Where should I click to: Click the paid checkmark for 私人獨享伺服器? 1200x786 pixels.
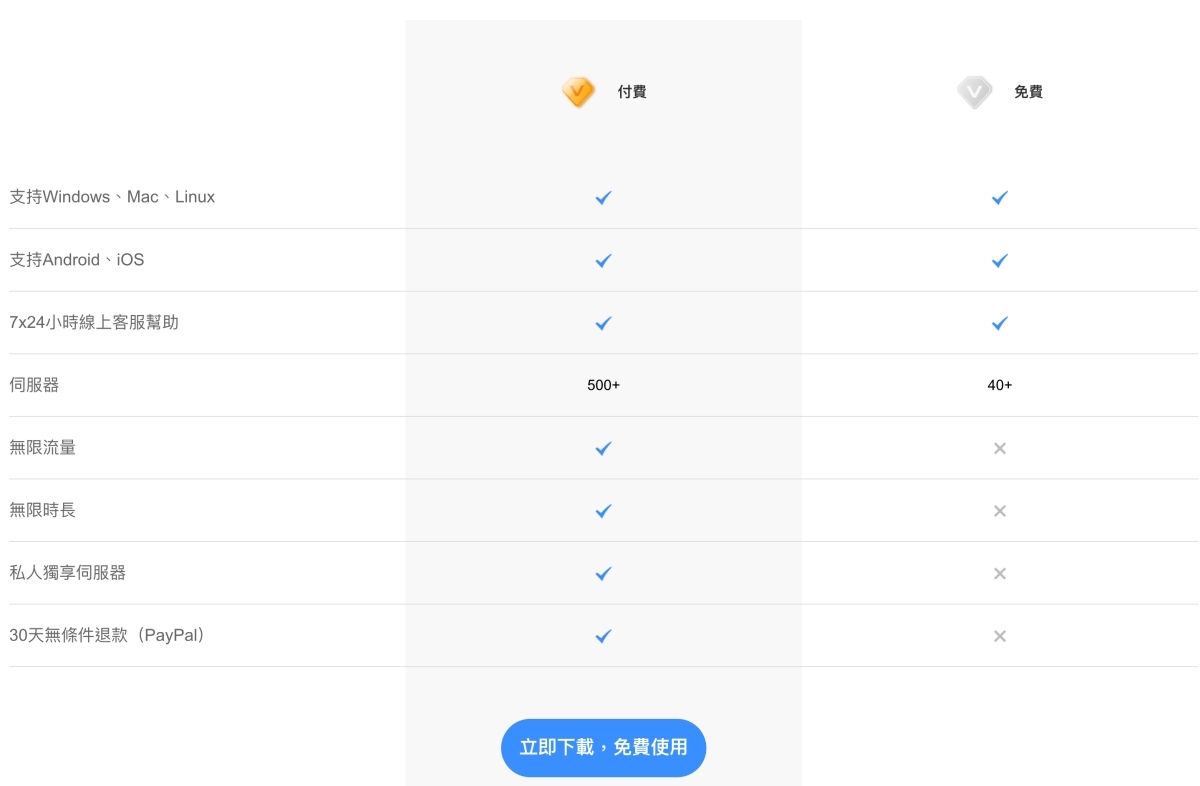603,574
